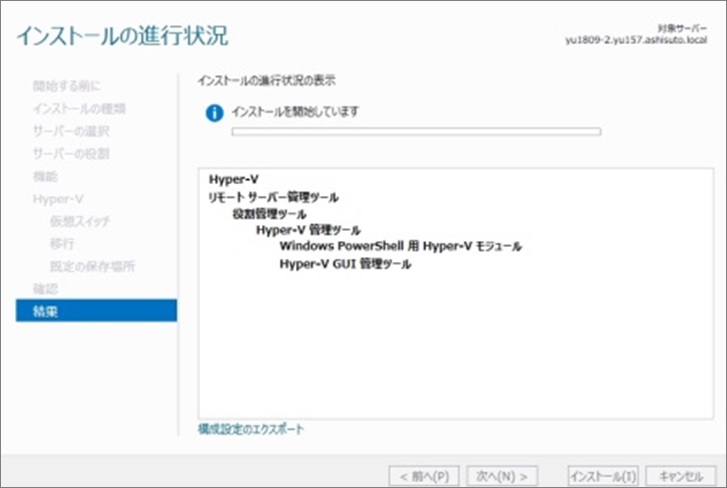Select Hyper-V item in results list
This screenshot has height=488, width=727.
[234, 179]
